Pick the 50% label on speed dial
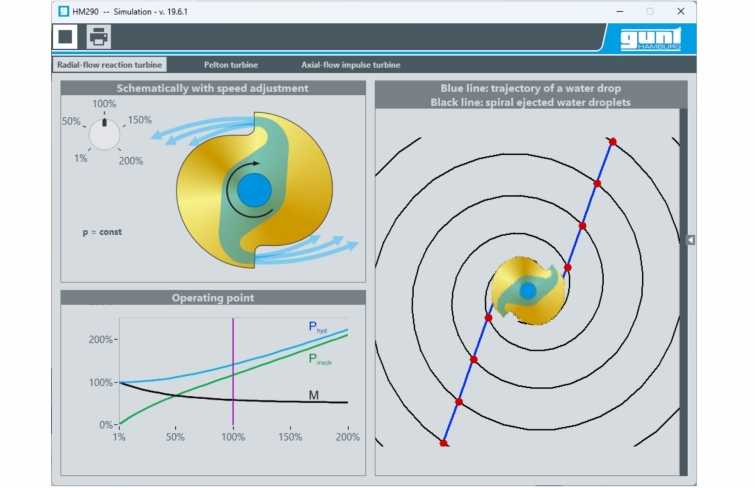755x488 pixels. coord(71,121)
